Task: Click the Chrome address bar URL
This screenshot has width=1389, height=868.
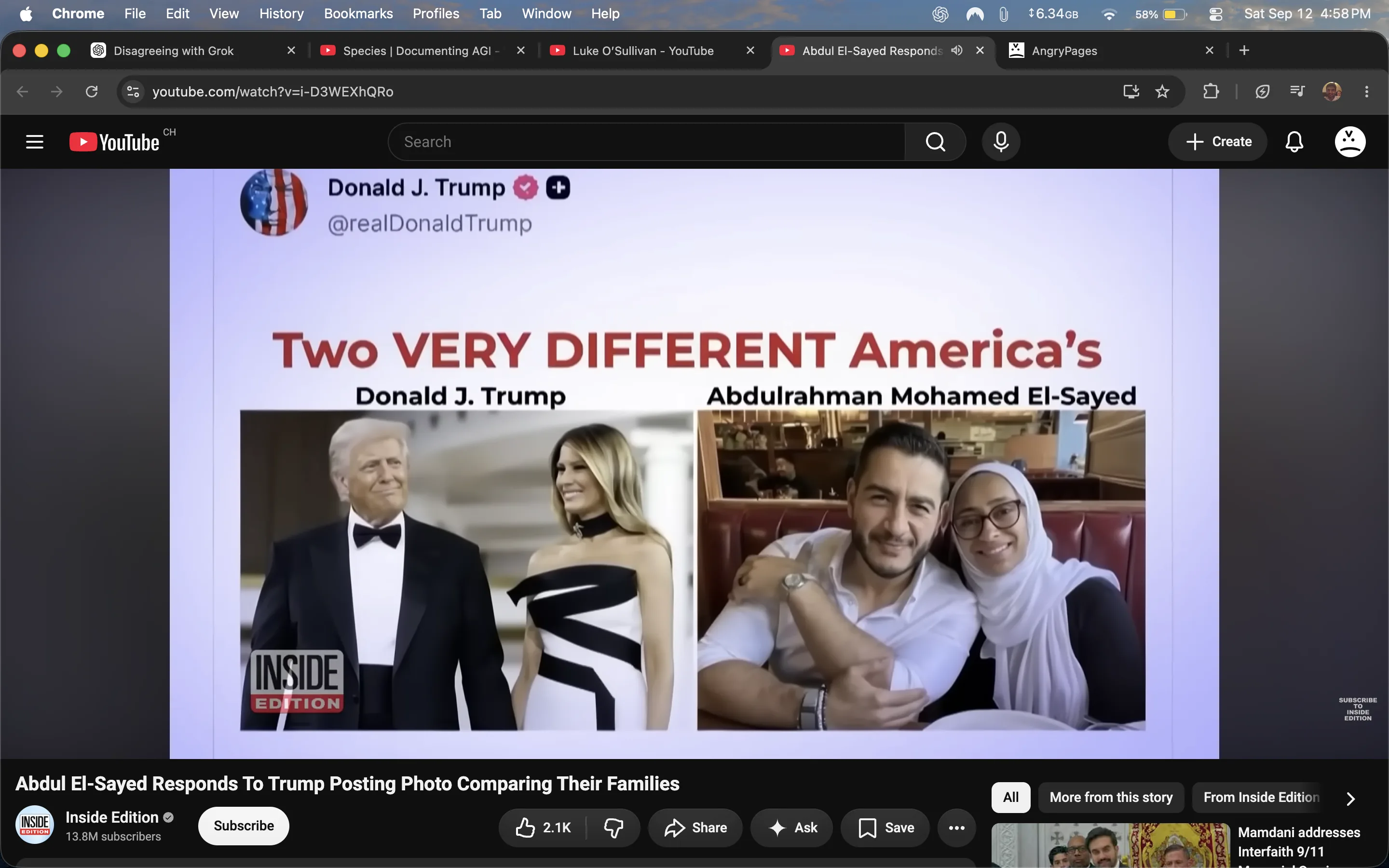Action: [x=272, y=91]
